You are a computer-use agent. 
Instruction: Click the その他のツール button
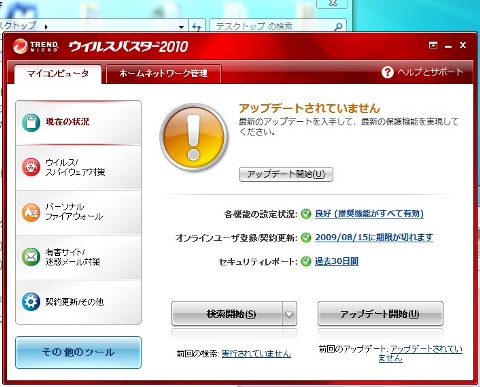(x=78, y=352)
